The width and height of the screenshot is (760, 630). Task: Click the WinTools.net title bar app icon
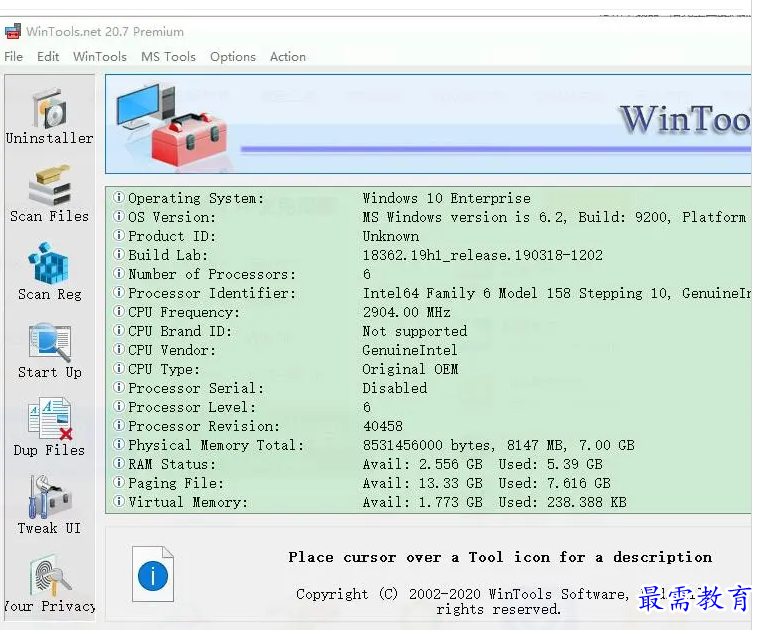click(x=13, y=32)
